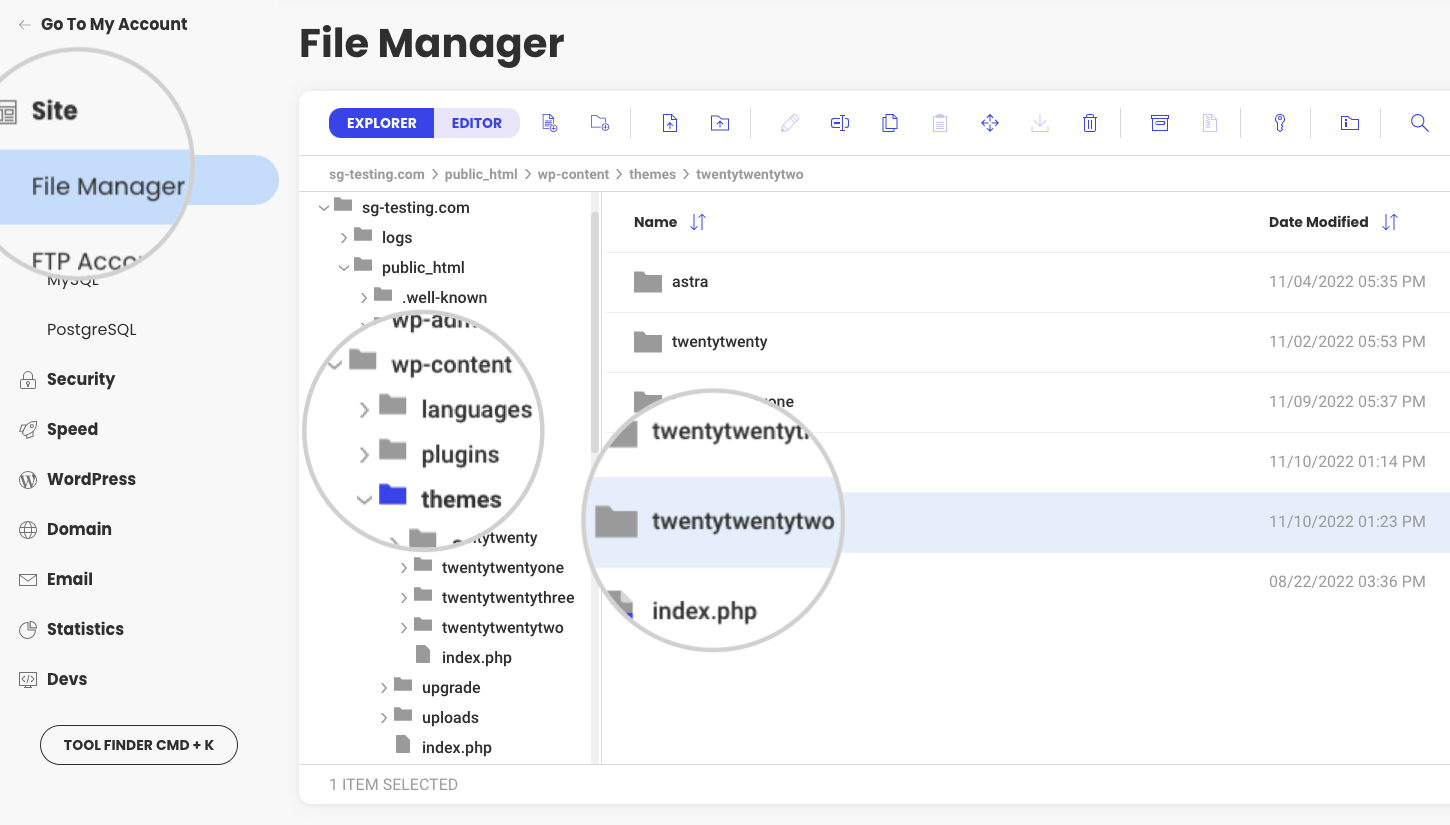Viewport: 1450px width, 825px height.
Task: Click the trash delete icon
Action: [x=1090, y=123]
